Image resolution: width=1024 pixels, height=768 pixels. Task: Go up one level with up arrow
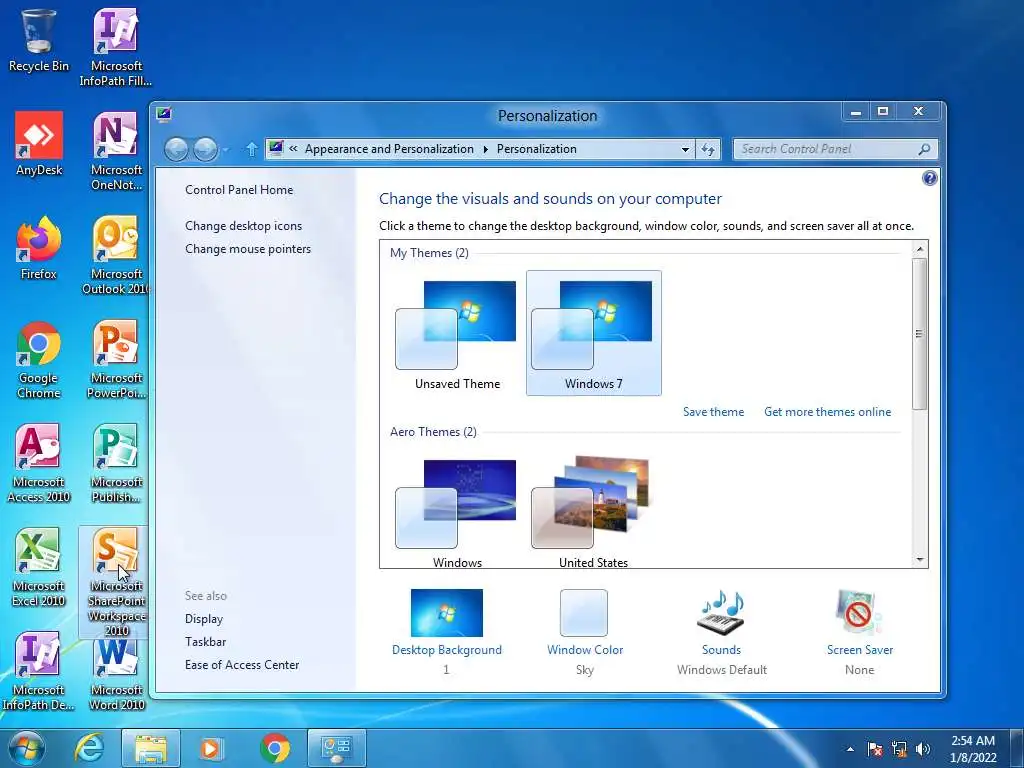click(x=251, y=149)
